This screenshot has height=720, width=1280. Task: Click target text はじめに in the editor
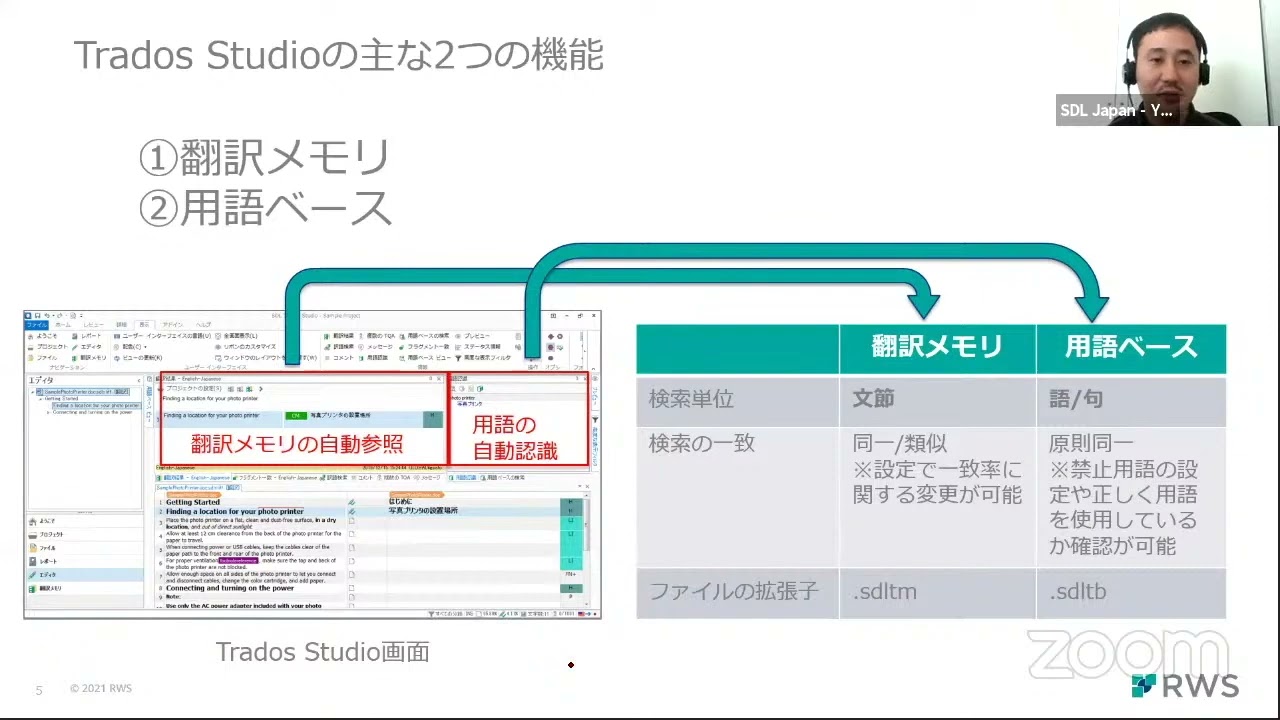click(398, 502)
